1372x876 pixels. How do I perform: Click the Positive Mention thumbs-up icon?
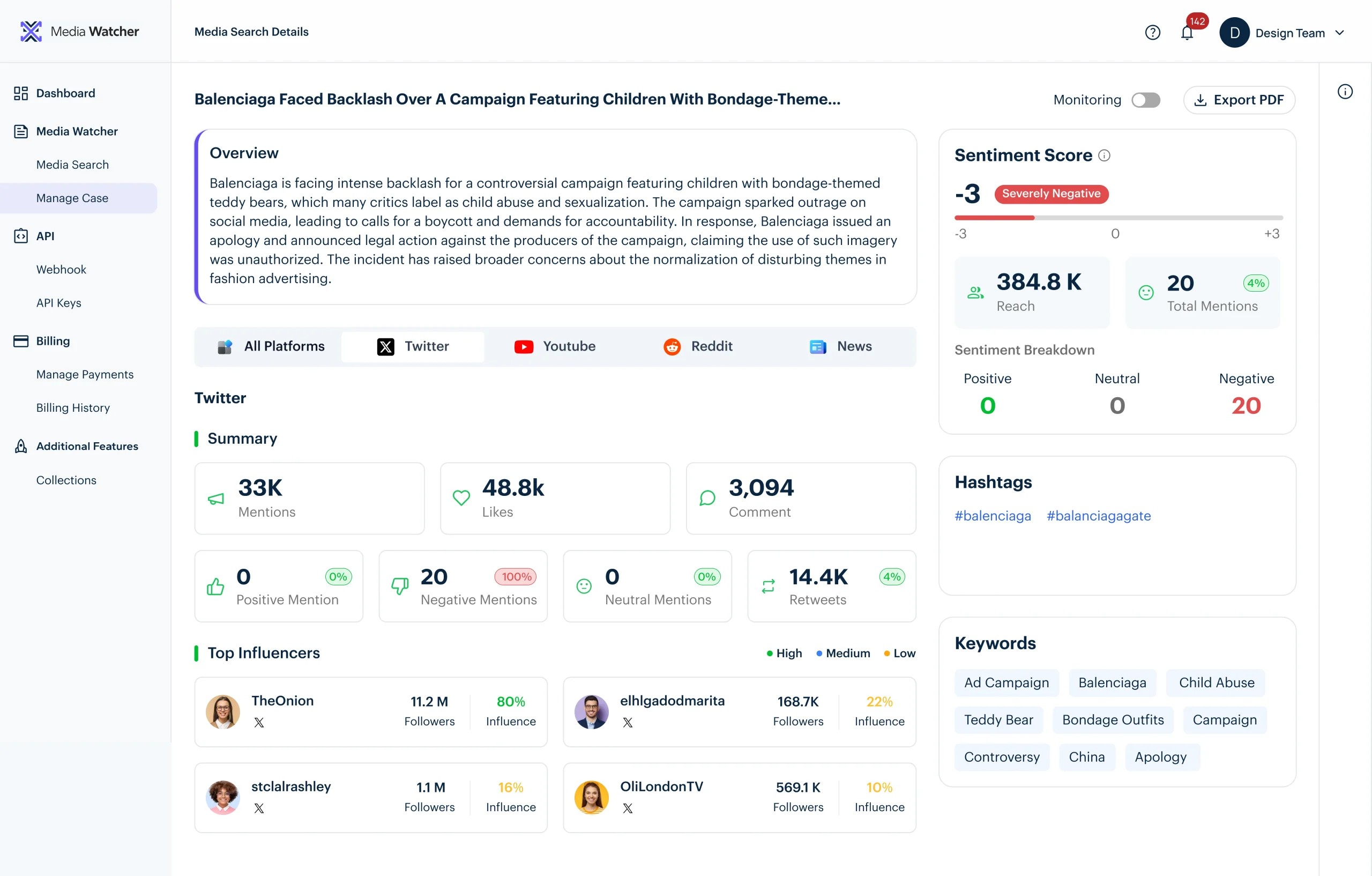[215, 586]
